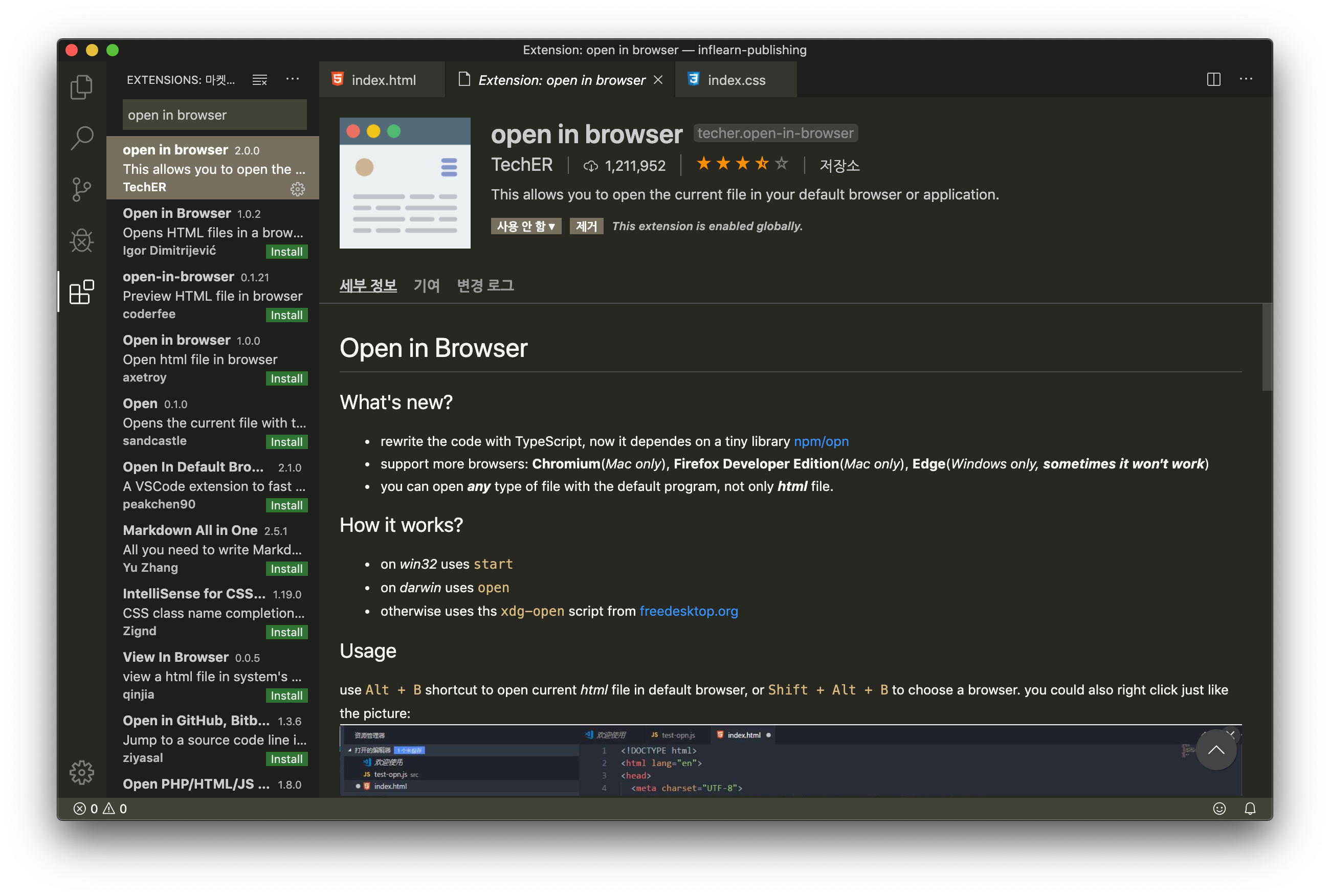
Task: Open the Explorer view in activity bar
Action: [x=81, y=87]
